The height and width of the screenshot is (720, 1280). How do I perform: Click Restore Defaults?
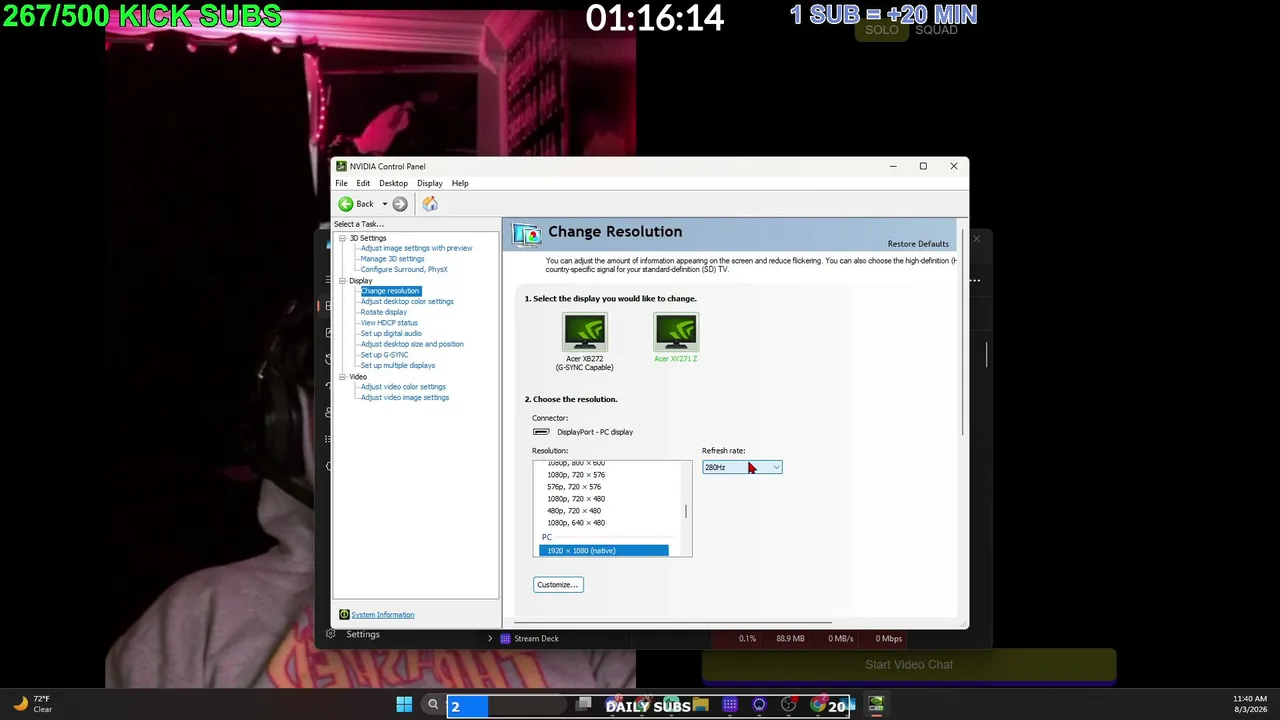[x=918, y=244]
